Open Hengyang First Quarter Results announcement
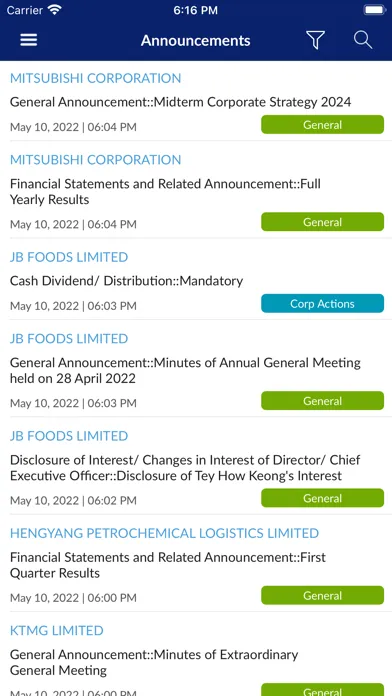The image size is (392, 696). pyautogui.click(x=168, y=565)
